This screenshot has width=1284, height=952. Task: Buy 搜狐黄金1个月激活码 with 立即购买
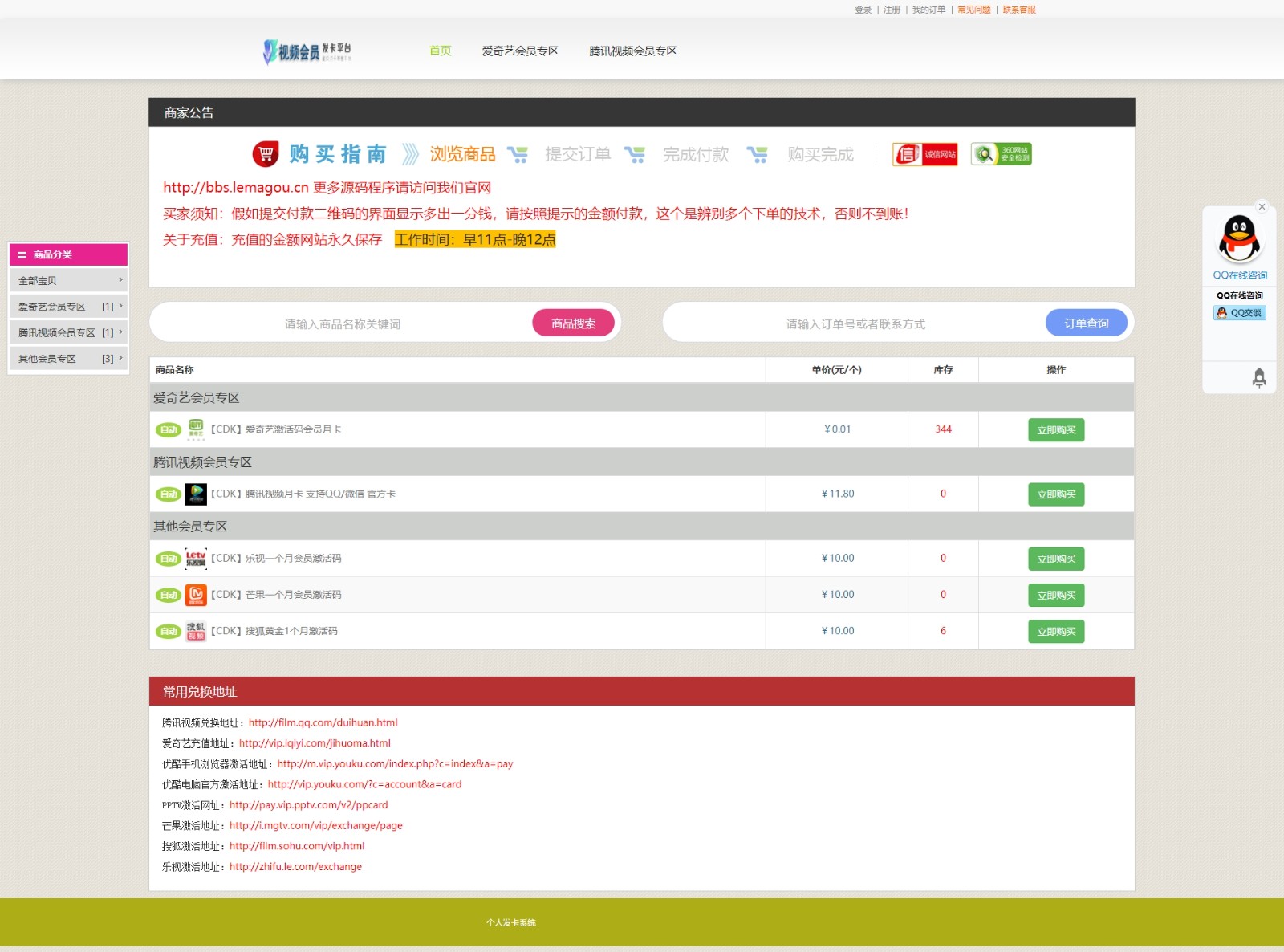pos(1056,632)
